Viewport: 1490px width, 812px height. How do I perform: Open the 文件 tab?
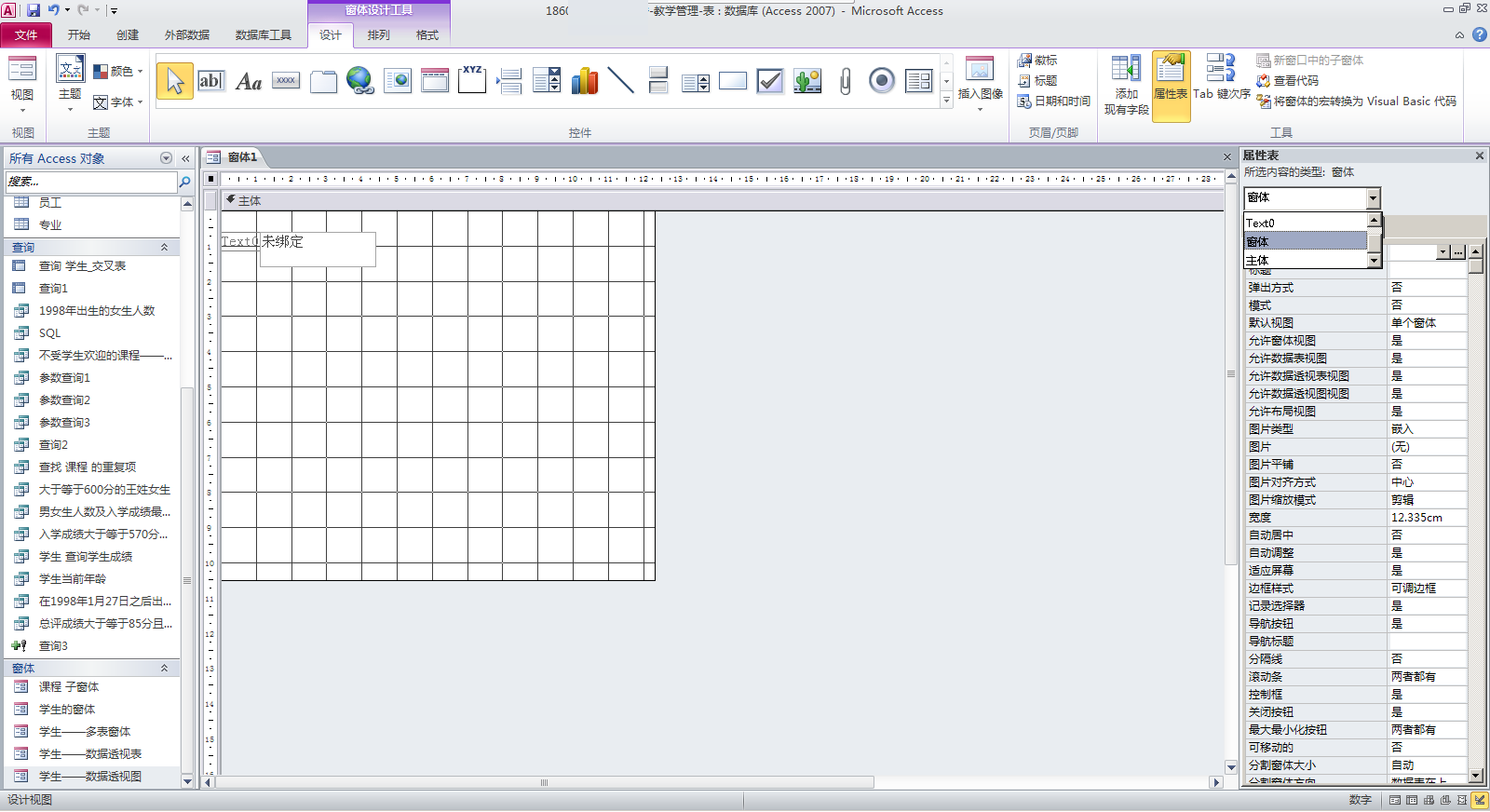26,35
